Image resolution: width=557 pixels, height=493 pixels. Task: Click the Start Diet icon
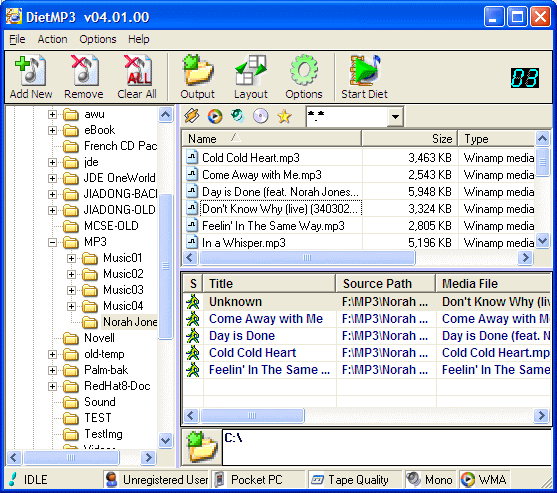pyautogui.click(x=364, y=70)
